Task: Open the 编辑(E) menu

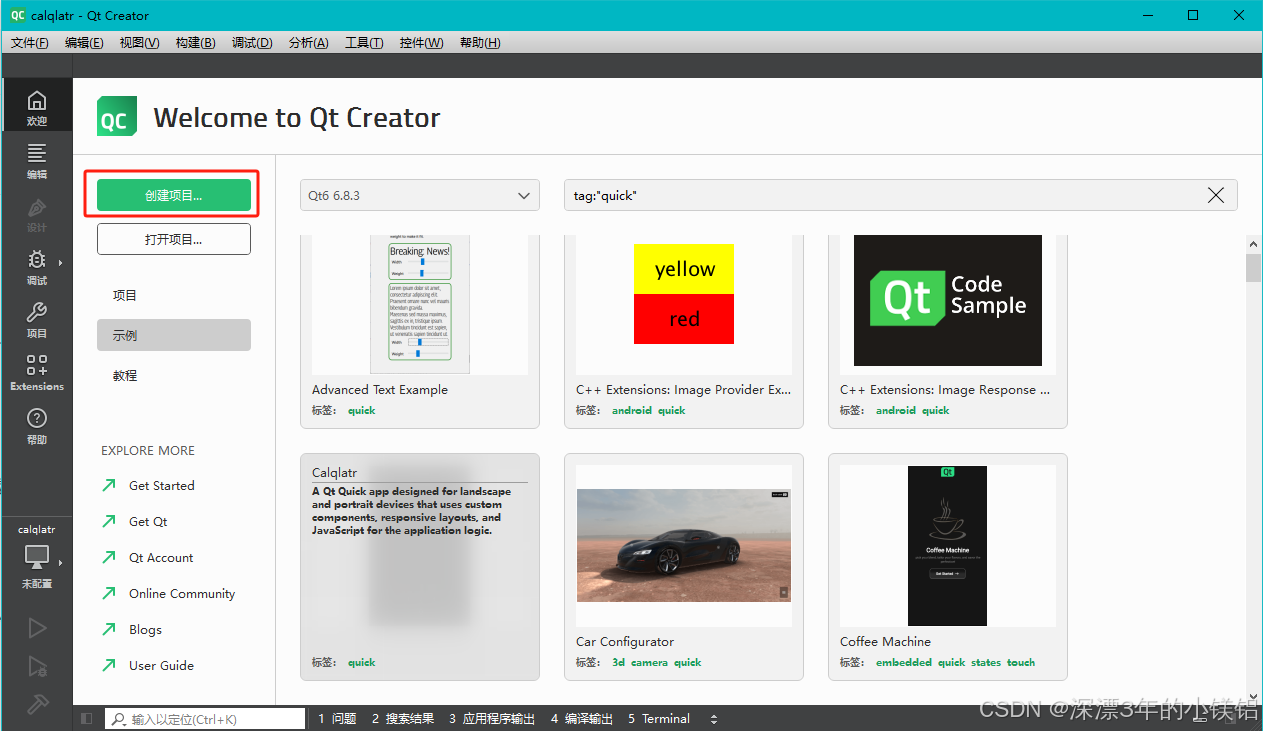Action: click(84, 43)
